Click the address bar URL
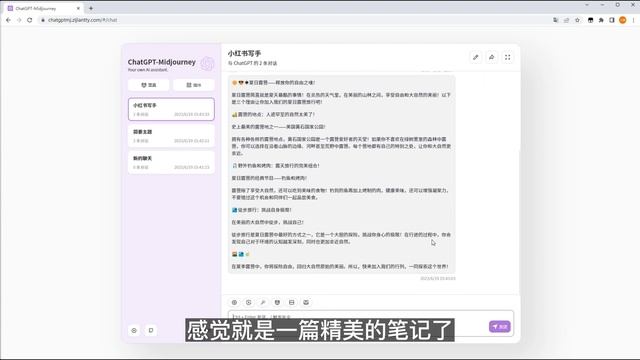This screenshot has height=360, width=640. click(82, 20)
